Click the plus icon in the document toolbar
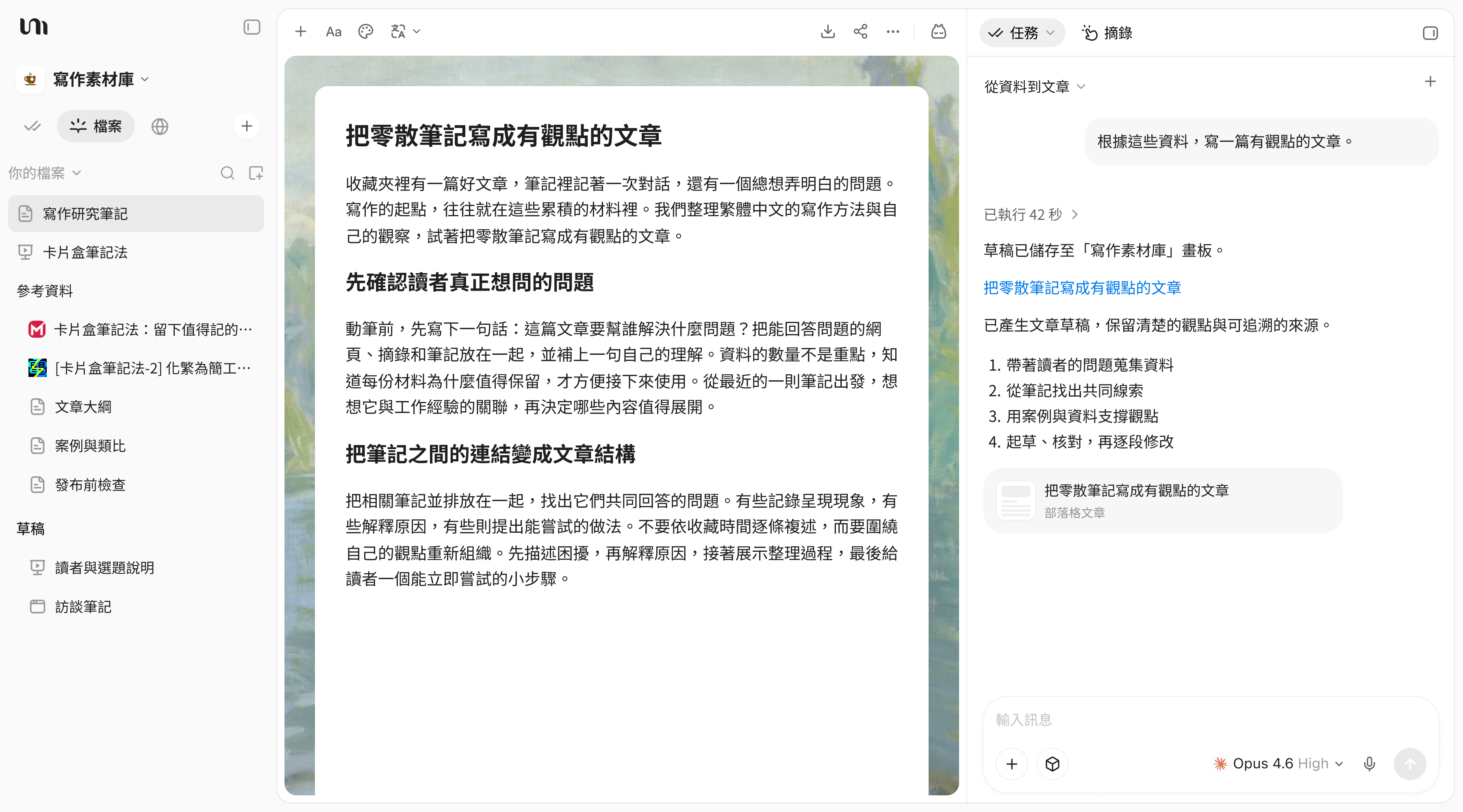Image resolution: width=1463 pixels, height=812 pixels. pyautogui.click(x=301, y=32)
